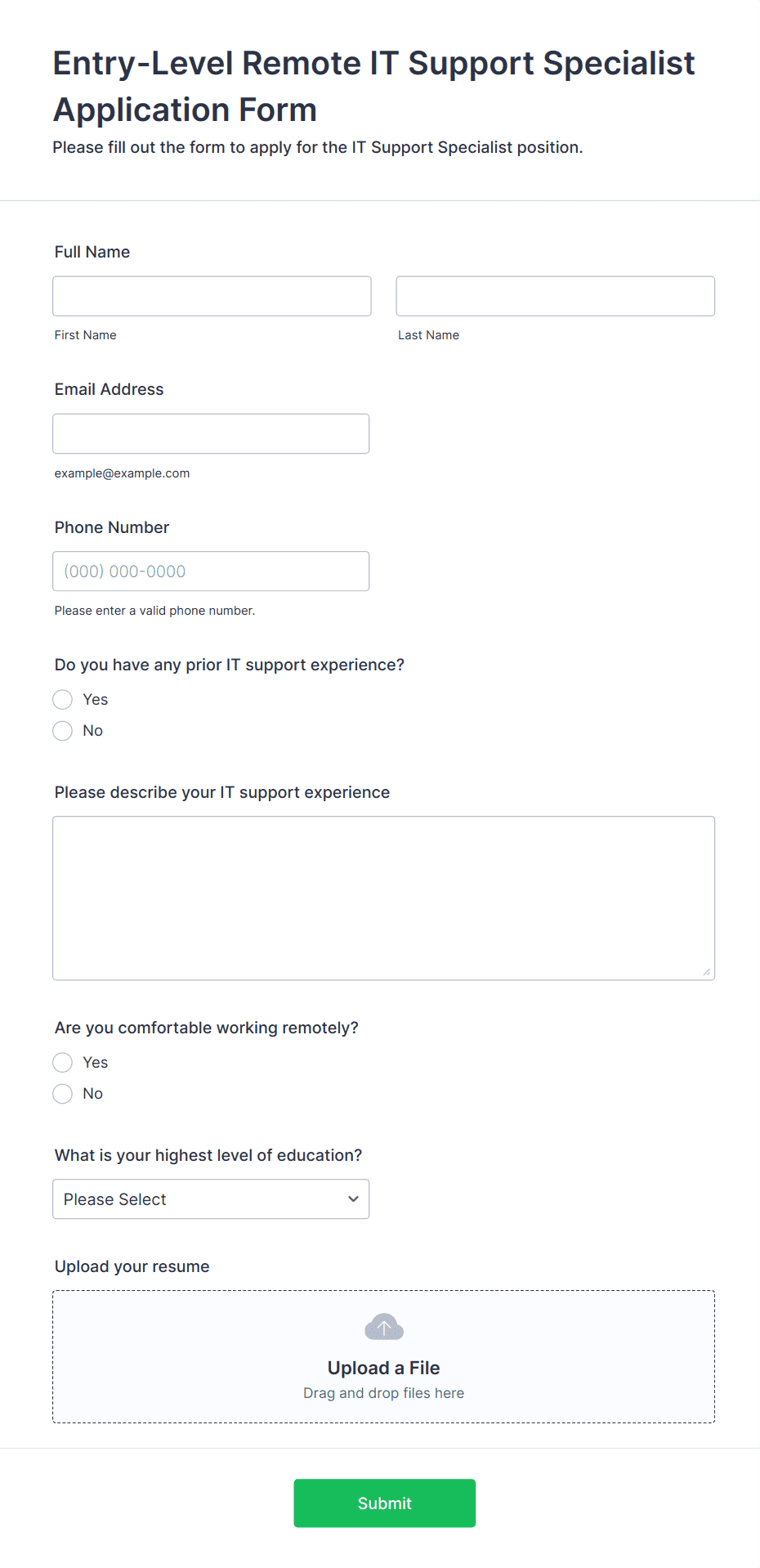Click the Phone Number field
This screenshot has height=1568, width=760.
click(x=211, y=571)
